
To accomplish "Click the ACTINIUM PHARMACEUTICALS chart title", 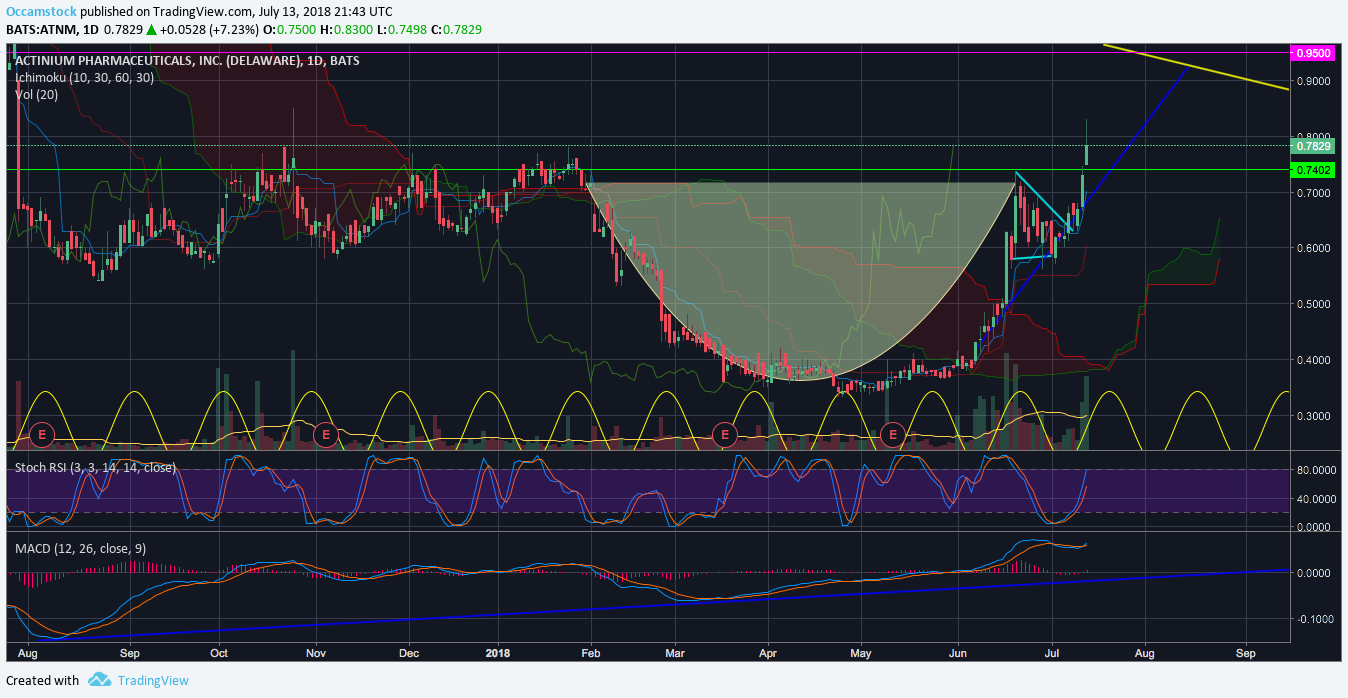I will coord(187,60).
